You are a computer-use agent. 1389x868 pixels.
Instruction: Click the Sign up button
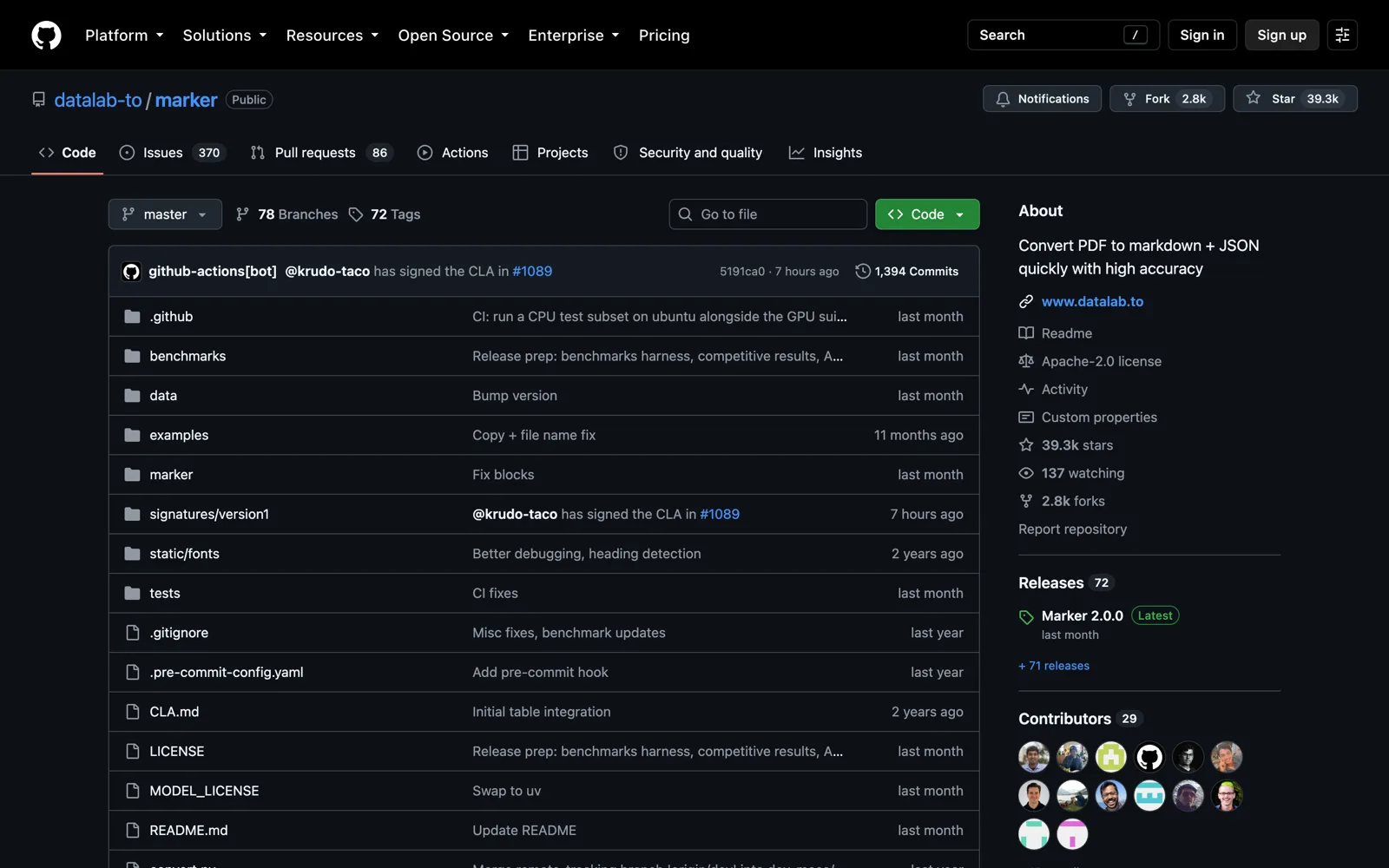(x=1282, y=35)
